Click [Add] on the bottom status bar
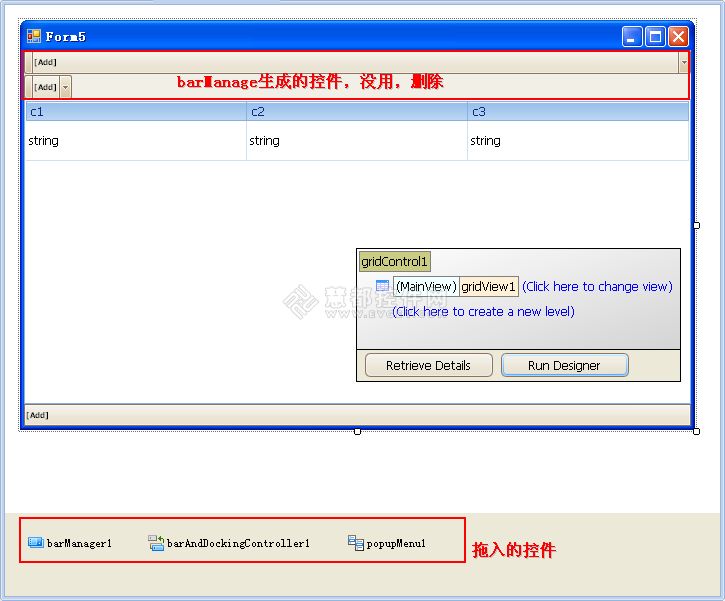Screen dimensions: 725x601 37,415
